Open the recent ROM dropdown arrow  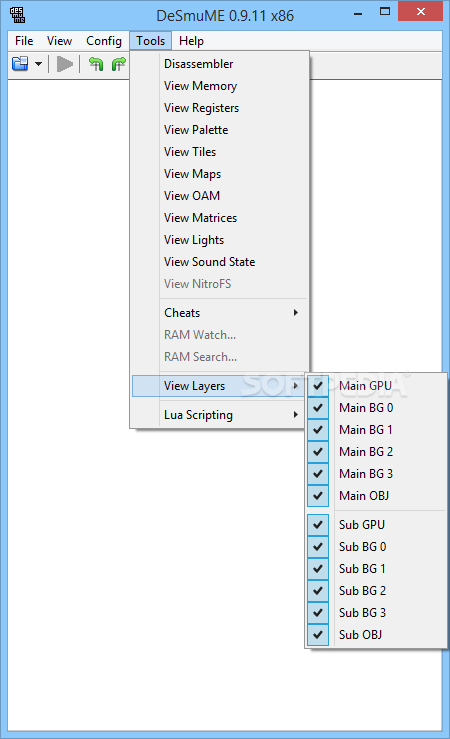coord(39,64)
